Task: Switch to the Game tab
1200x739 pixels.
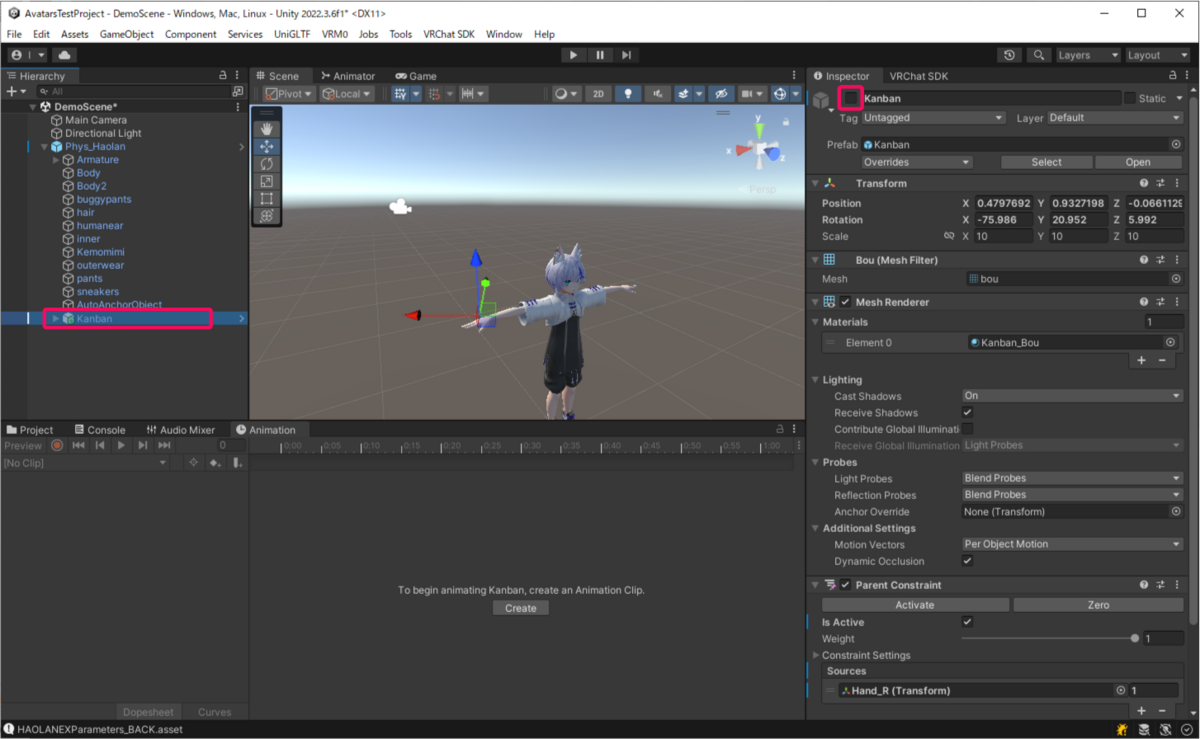Action: tap(416, 76)
